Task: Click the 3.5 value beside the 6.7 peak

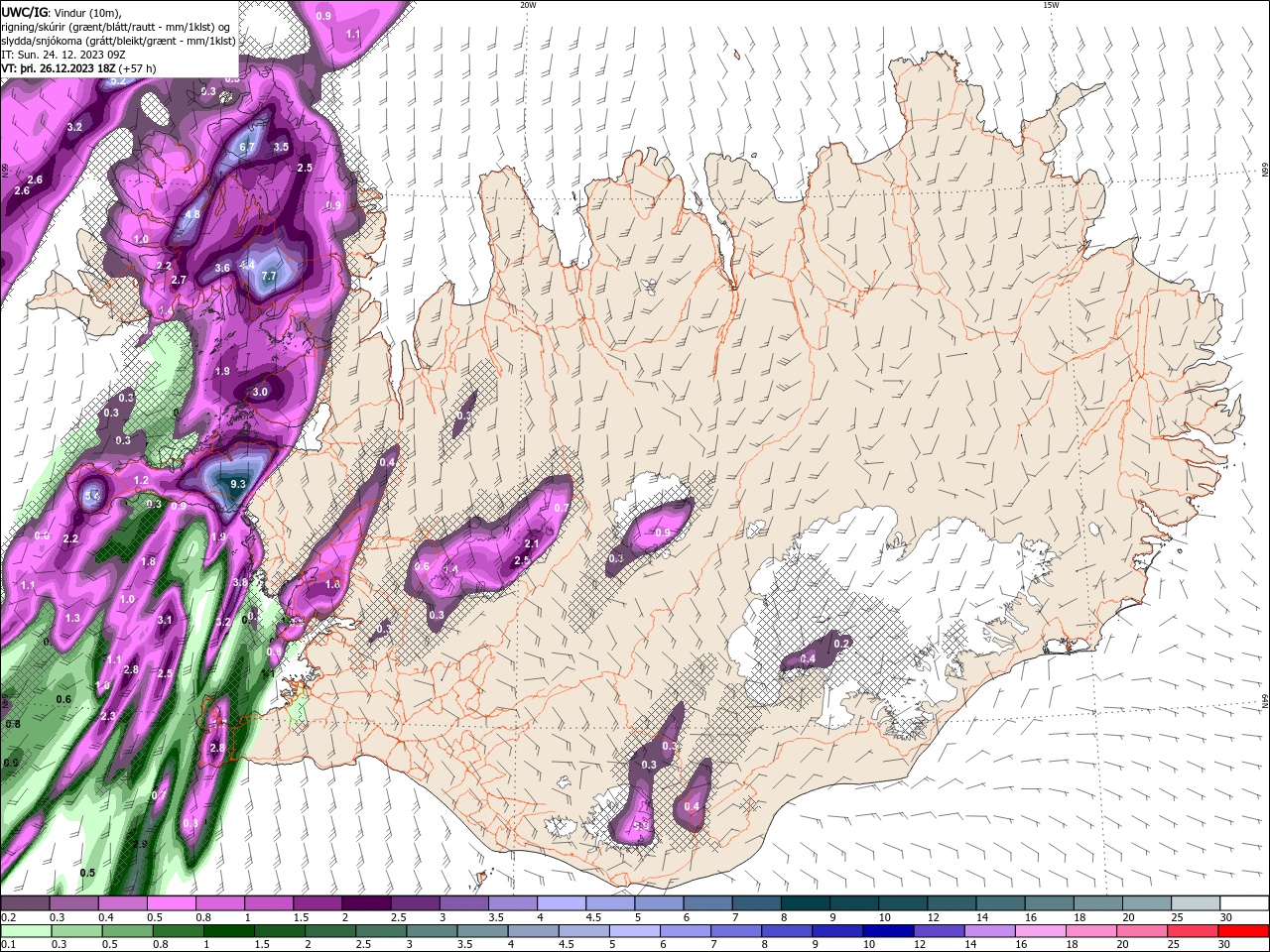Action: tap(281, 147)
